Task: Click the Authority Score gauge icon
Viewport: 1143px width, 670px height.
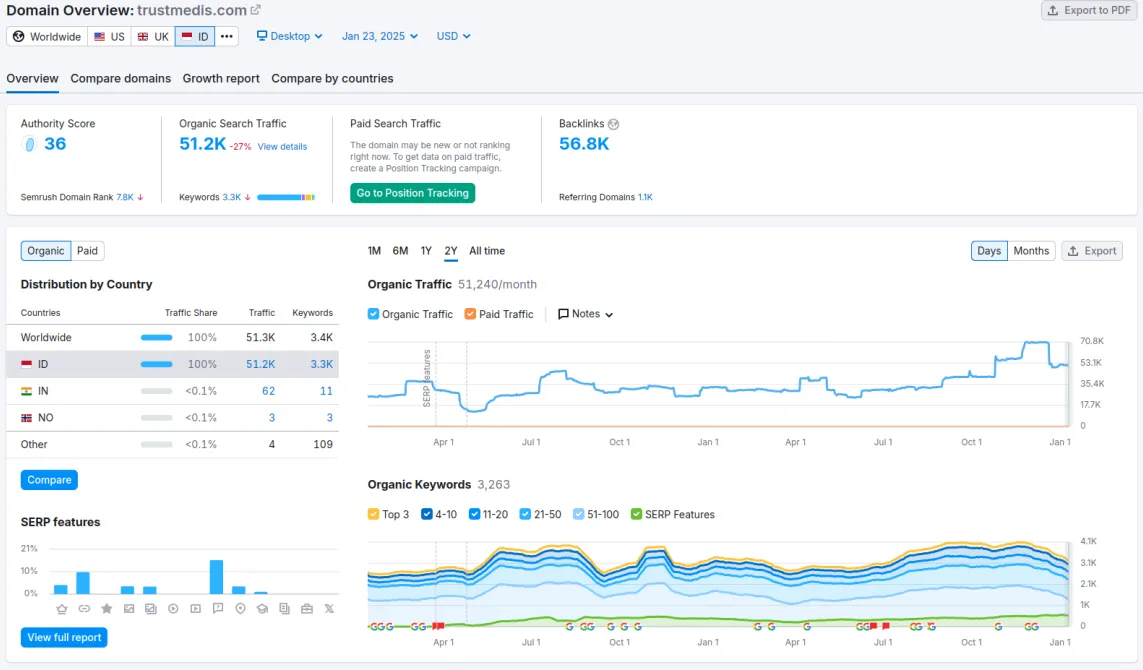Action: (30, 144)
